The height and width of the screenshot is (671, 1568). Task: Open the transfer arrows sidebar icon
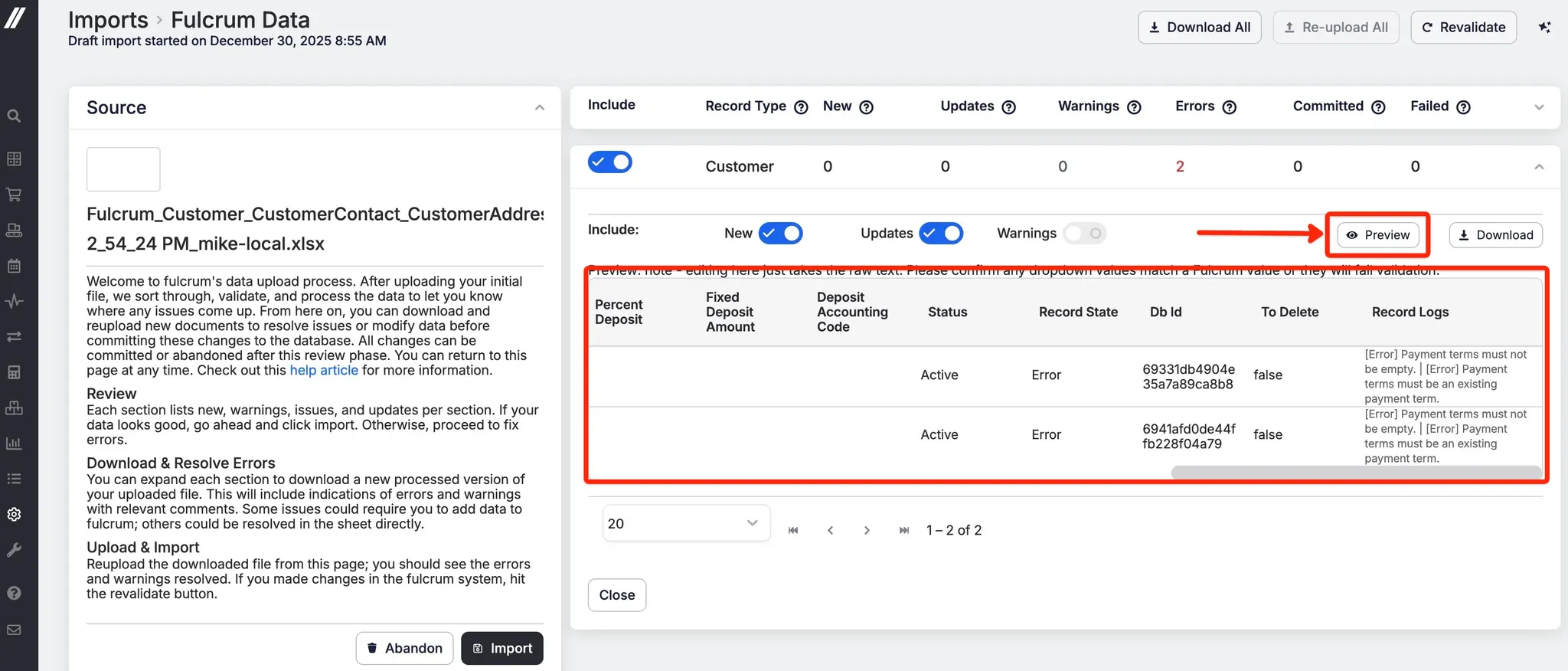click(x=14, y=336)
